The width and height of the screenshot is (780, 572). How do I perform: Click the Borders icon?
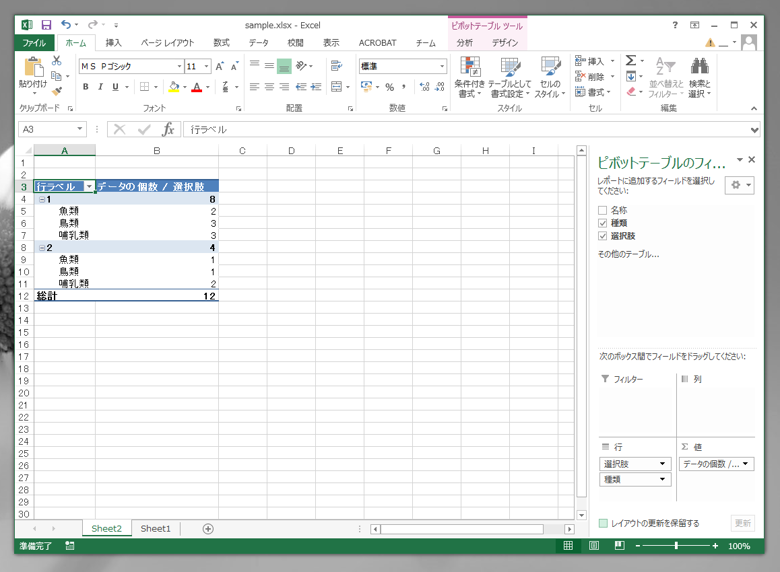(144, 87)
